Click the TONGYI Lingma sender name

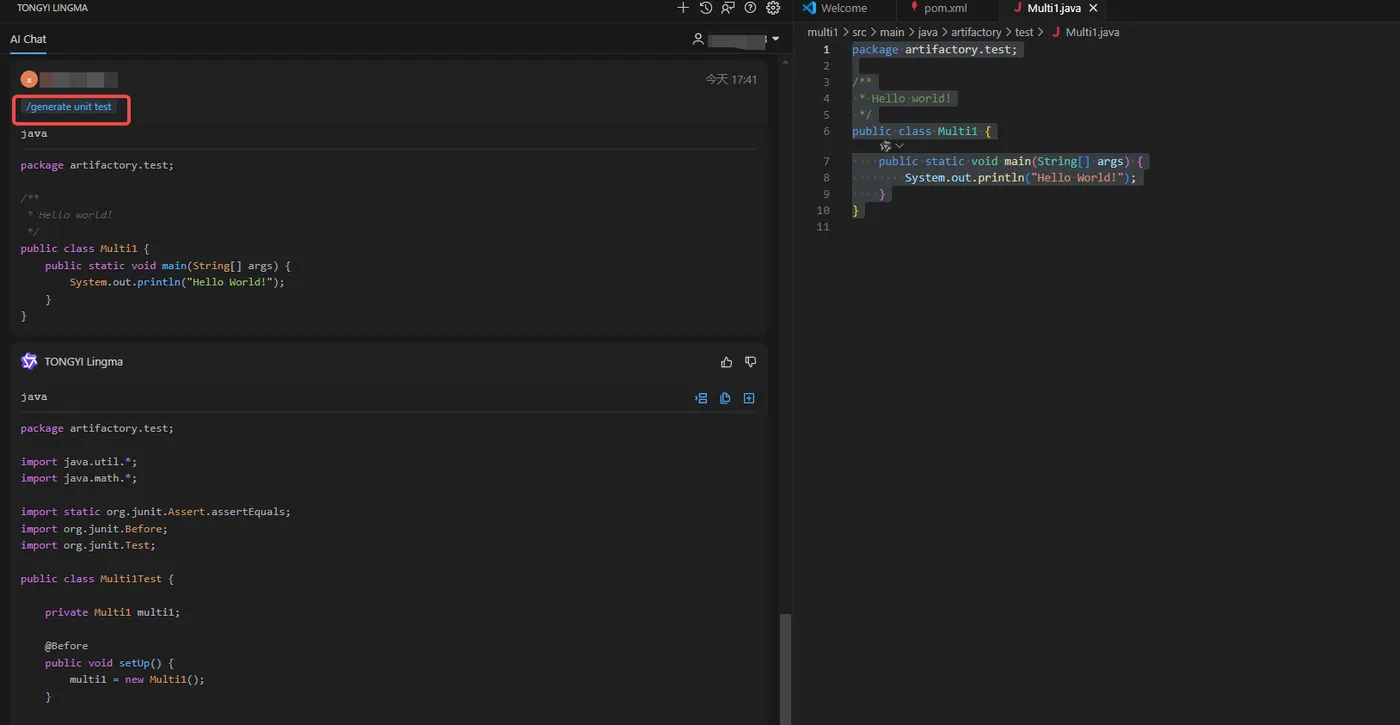pyautogui.click(x=84, y=361)
